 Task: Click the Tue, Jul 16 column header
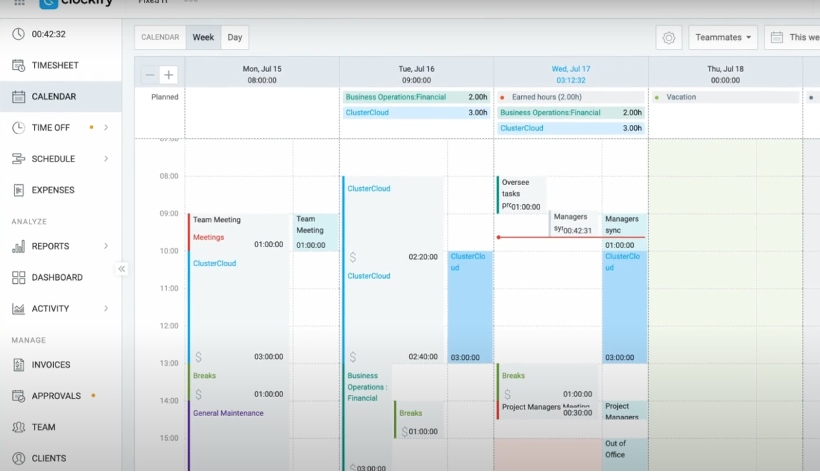(416, 74)
